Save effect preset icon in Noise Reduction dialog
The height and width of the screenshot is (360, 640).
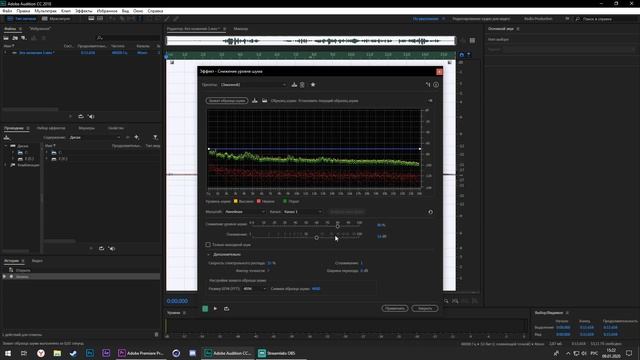point(294,84)
